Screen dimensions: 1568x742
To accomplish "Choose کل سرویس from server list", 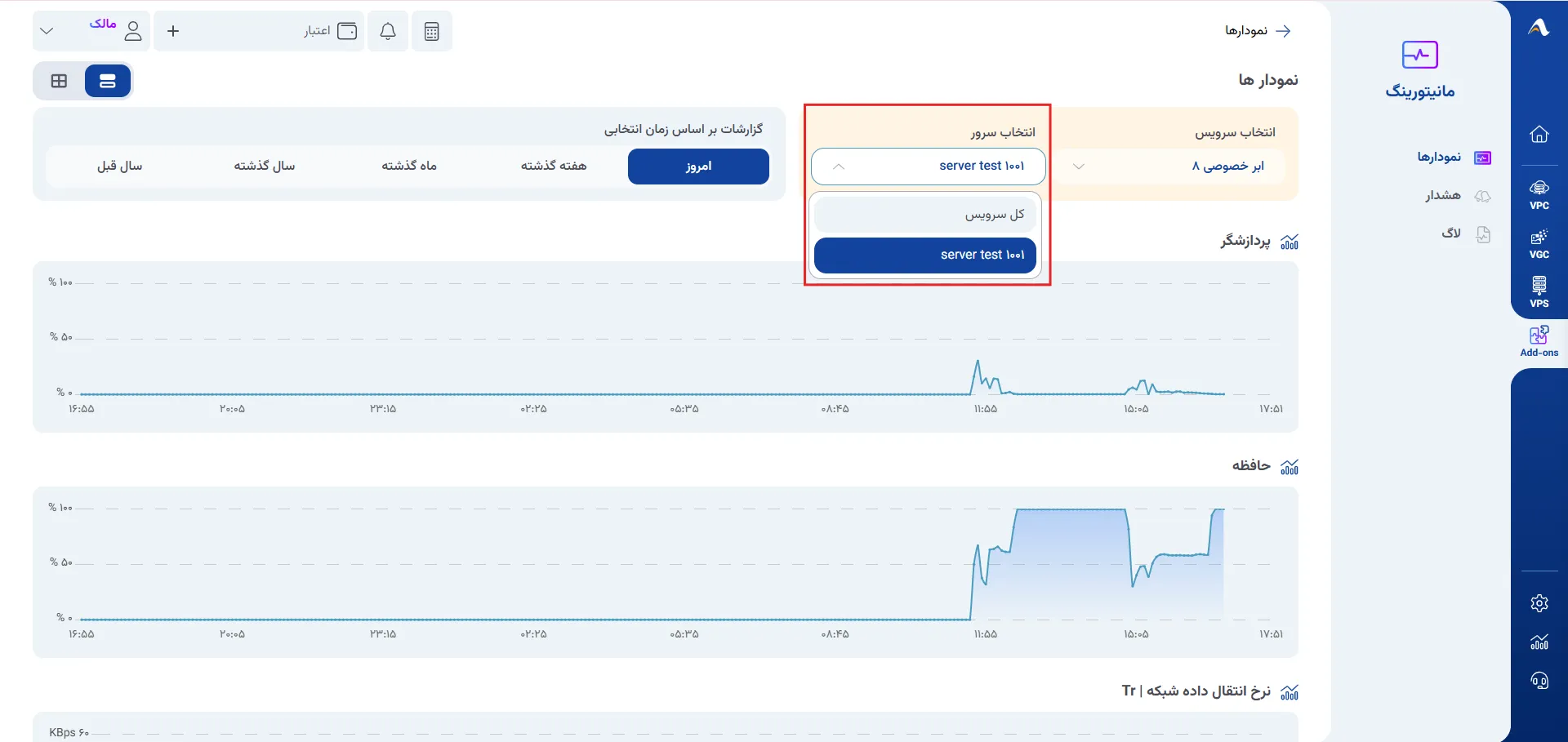I will (925, 215).
